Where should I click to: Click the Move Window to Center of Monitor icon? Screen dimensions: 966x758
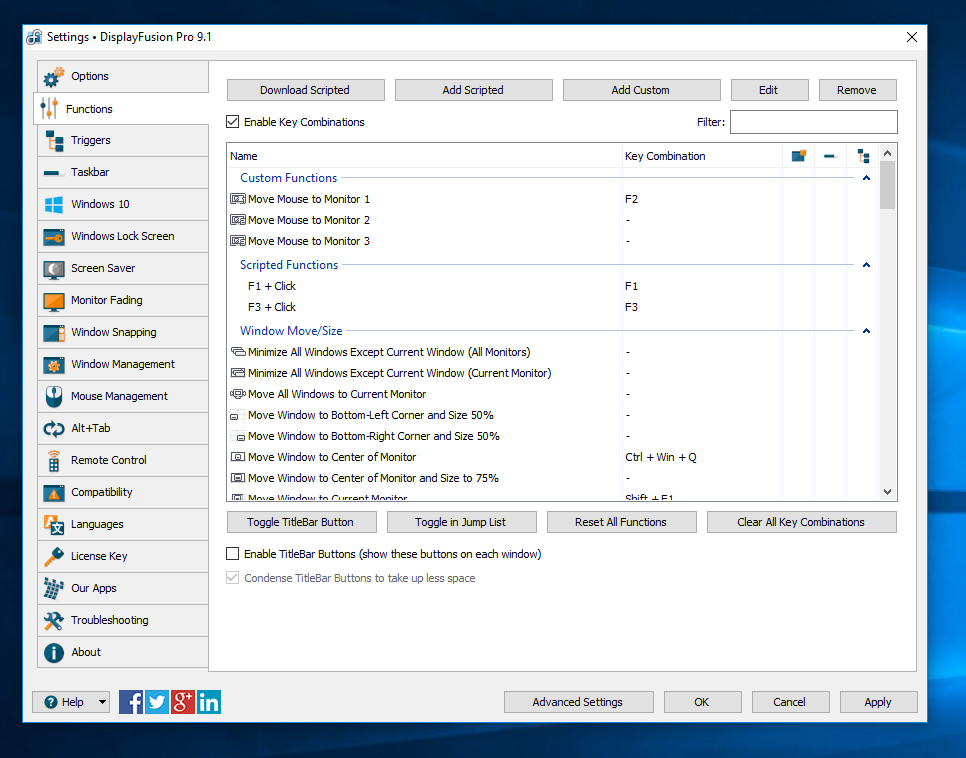238,457
